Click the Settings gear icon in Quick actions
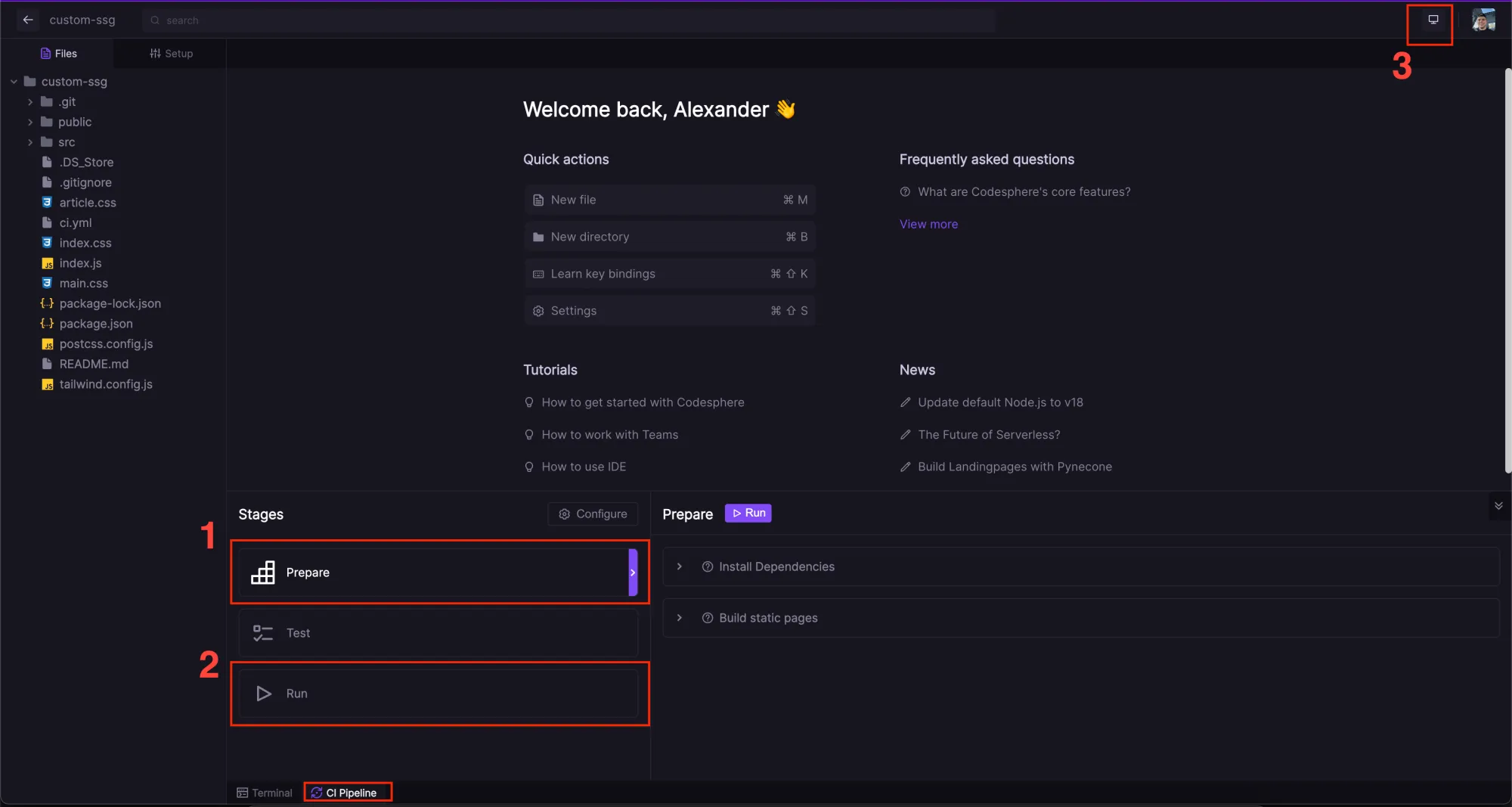This screenshot has width=1512, height=807. (538, 311)
